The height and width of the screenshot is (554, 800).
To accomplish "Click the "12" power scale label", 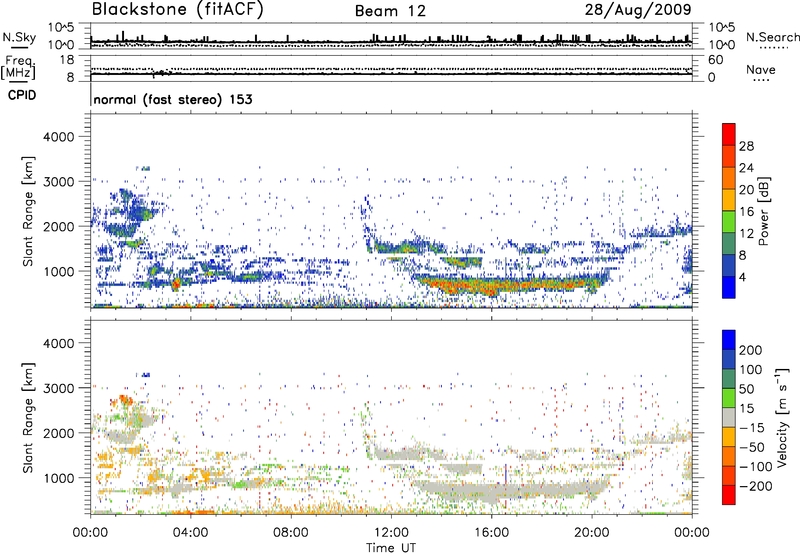I will [746, 234].
